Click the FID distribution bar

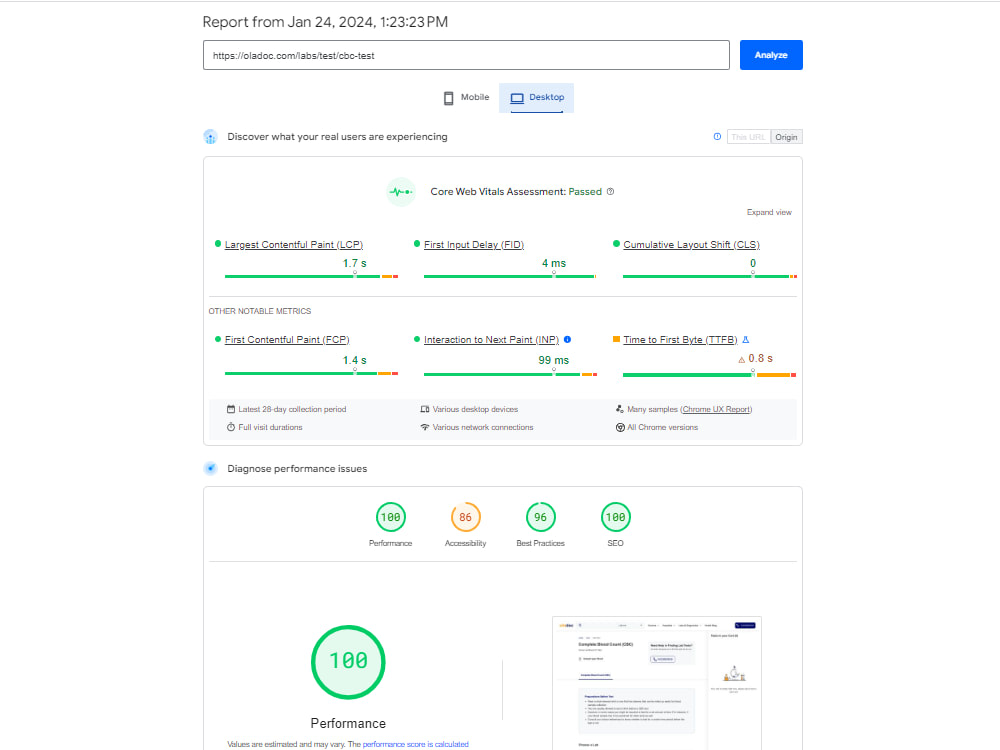pyautogui.click(x=510, y=276)
